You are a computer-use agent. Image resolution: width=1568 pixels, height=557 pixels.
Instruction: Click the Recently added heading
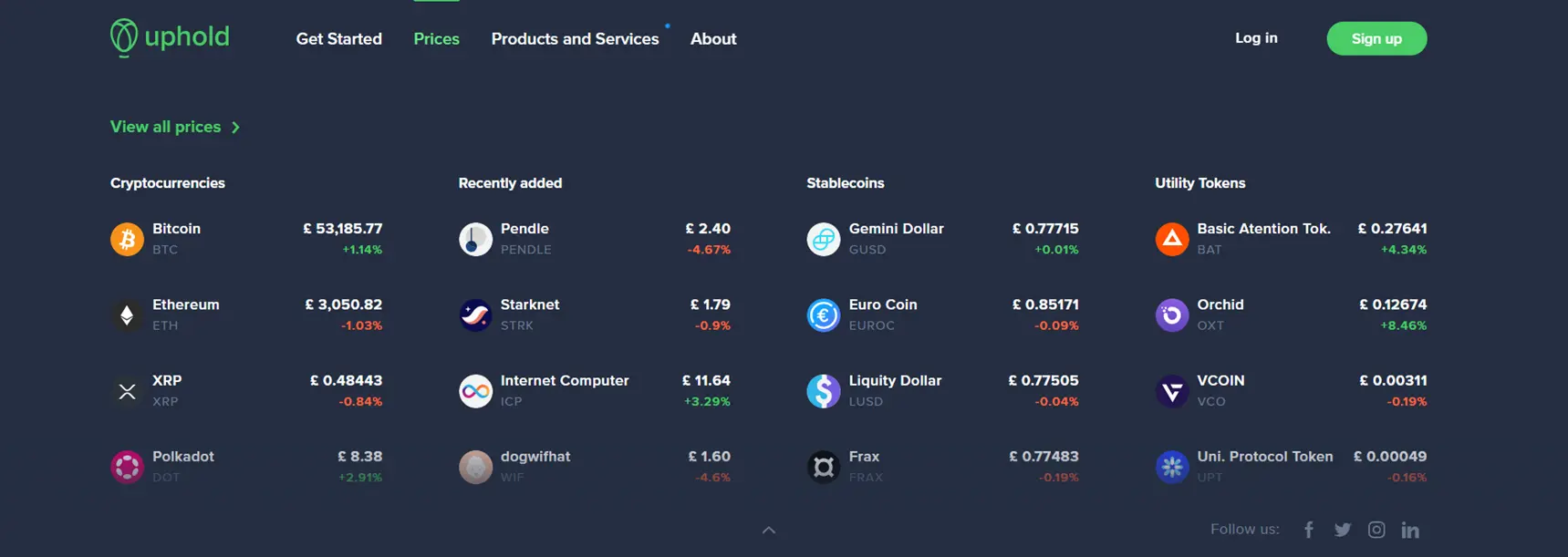coord(510,183)
